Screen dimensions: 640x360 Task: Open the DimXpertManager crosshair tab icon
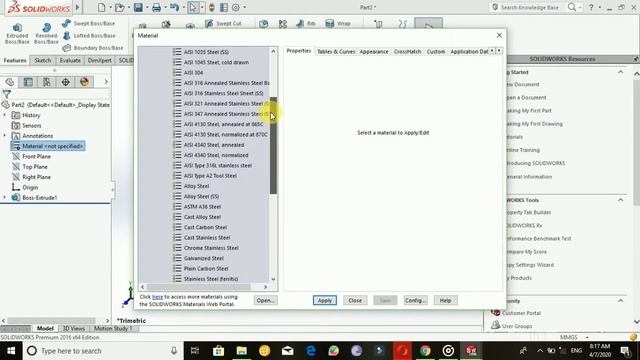(x=66, y=82)
